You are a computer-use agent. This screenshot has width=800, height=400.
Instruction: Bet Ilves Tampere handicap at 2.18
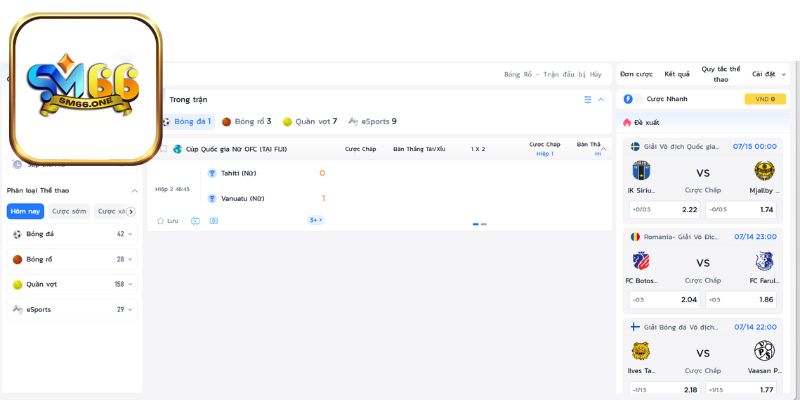(x=664, y=389)
